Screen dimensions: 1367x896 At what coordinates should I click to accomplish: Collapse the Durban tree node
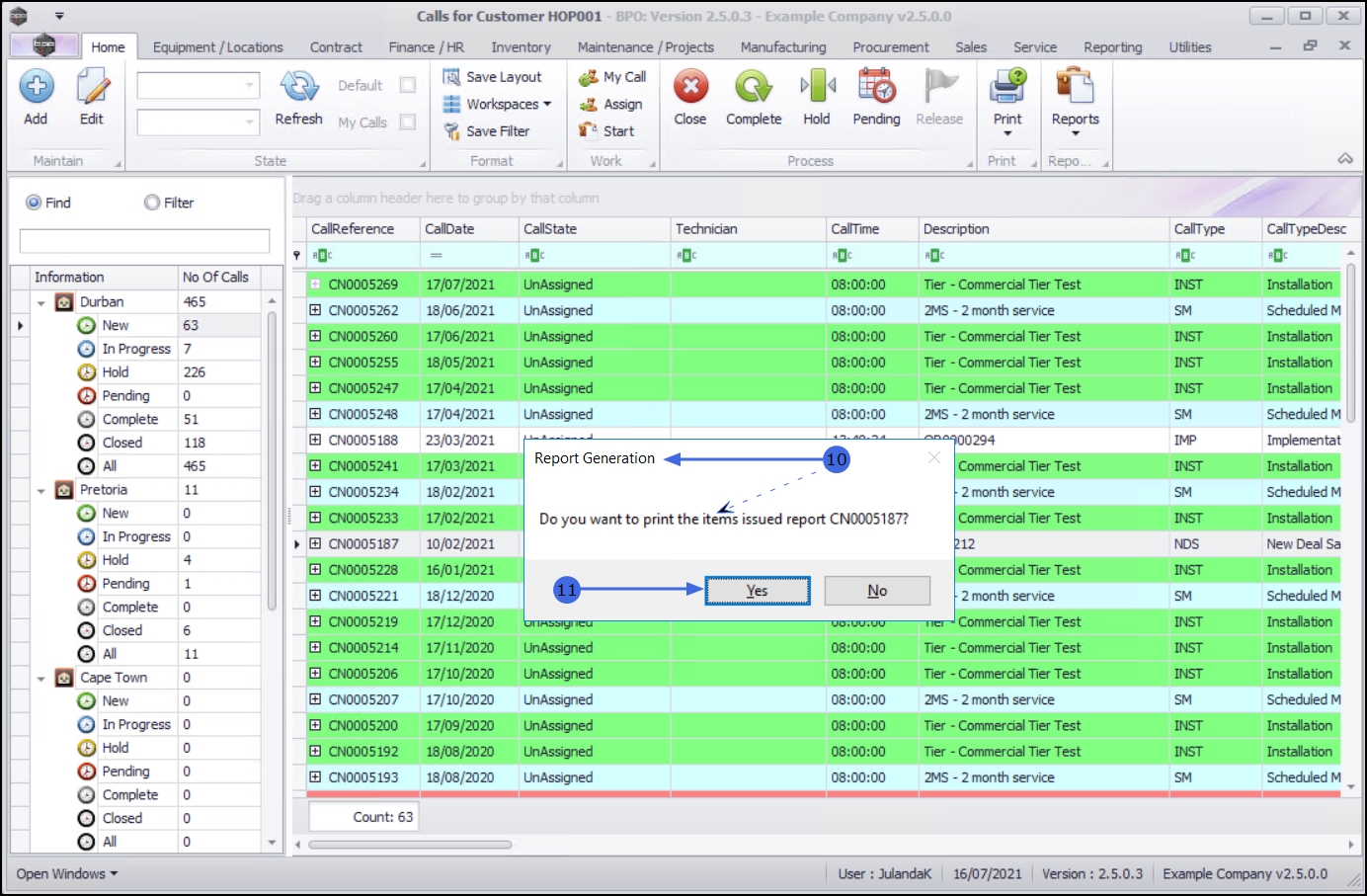pyautogui.click(x=41, y=302)
